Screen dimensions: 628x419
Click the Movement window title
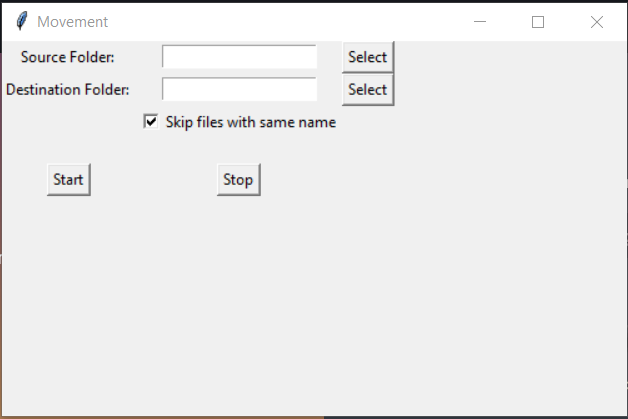click(x=72, y=22)
